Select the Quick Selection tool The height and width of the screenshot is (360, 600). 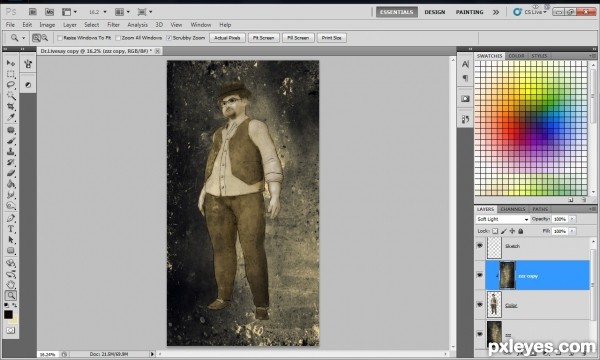pos(11,95)
